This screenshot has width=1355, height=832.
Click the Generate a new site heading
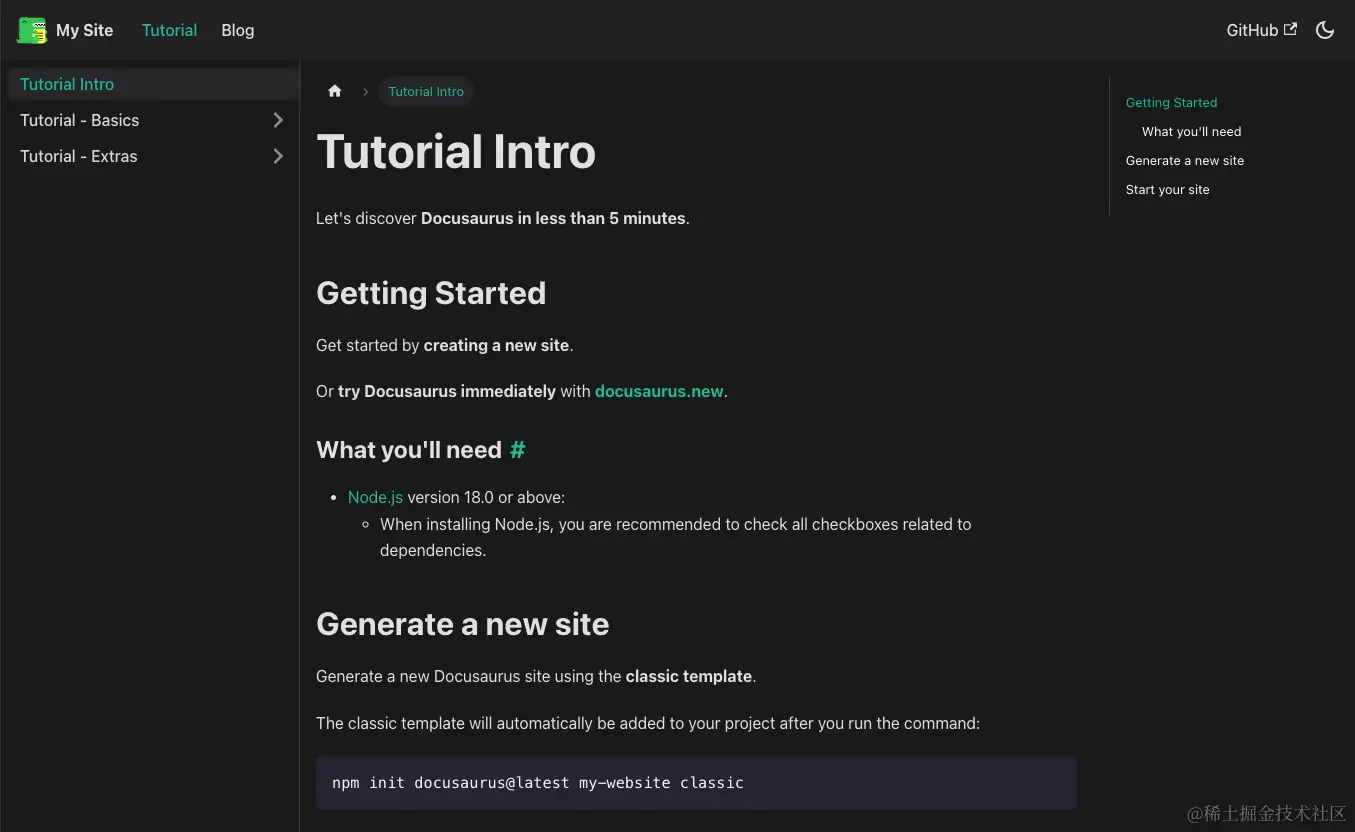[463, 624]
